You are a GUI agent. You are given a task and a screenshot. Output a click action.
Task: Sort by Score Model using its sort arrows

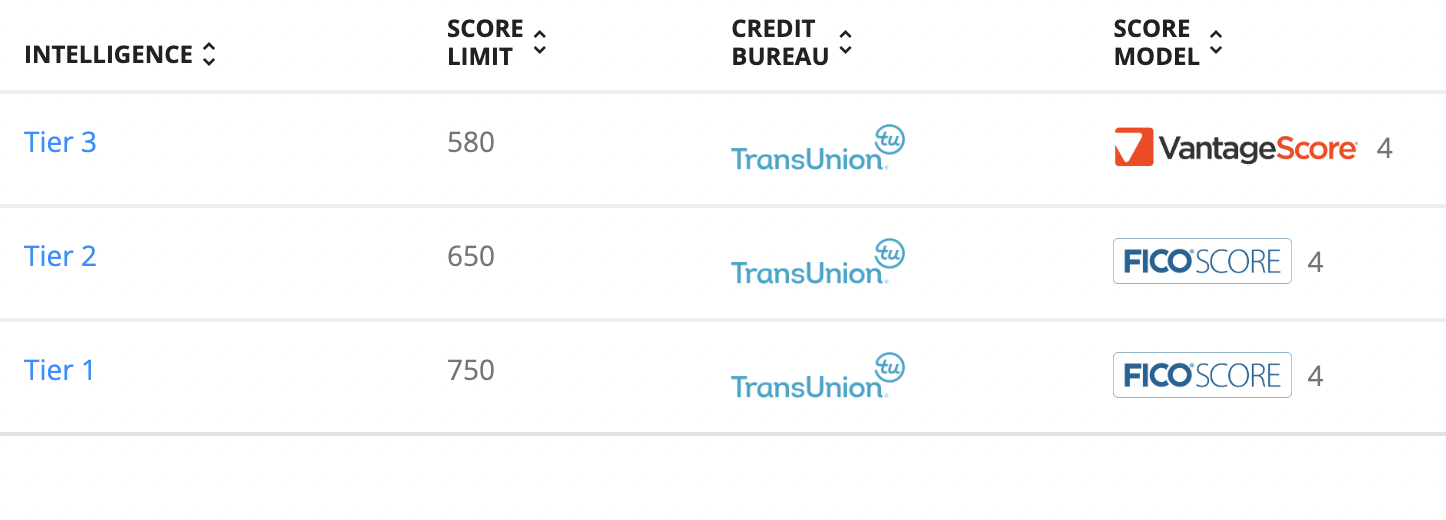(1216, 42)
